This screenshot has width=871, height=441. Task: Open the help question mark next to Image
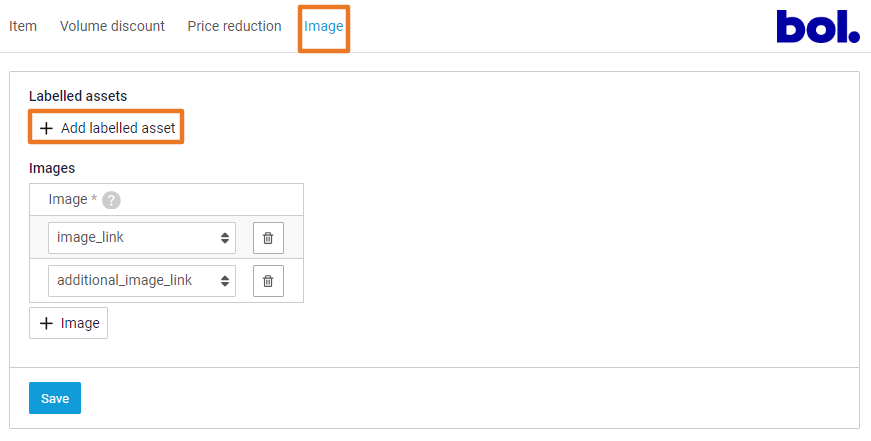pos(111,200)
